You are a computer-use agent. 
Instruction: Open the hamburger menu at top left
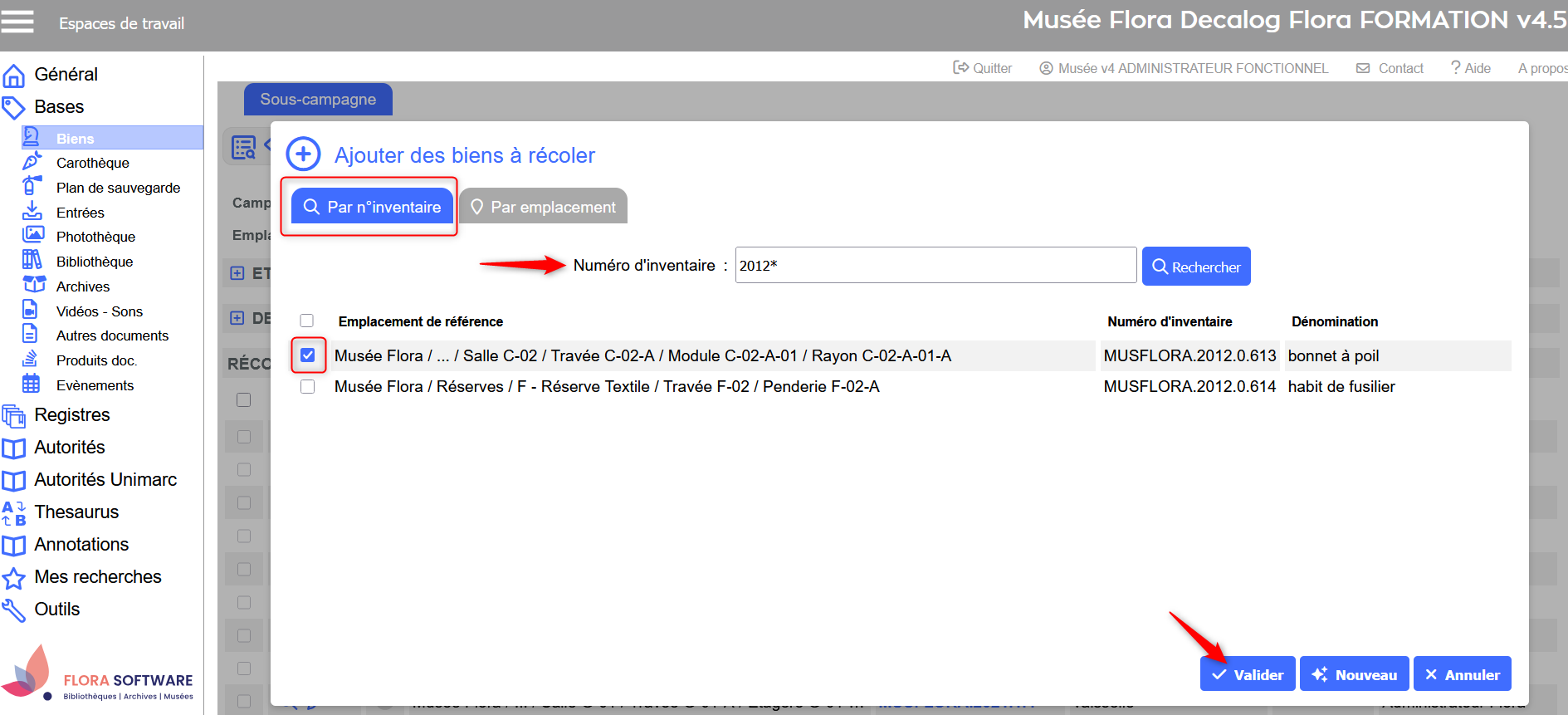(x=17, y=22)
